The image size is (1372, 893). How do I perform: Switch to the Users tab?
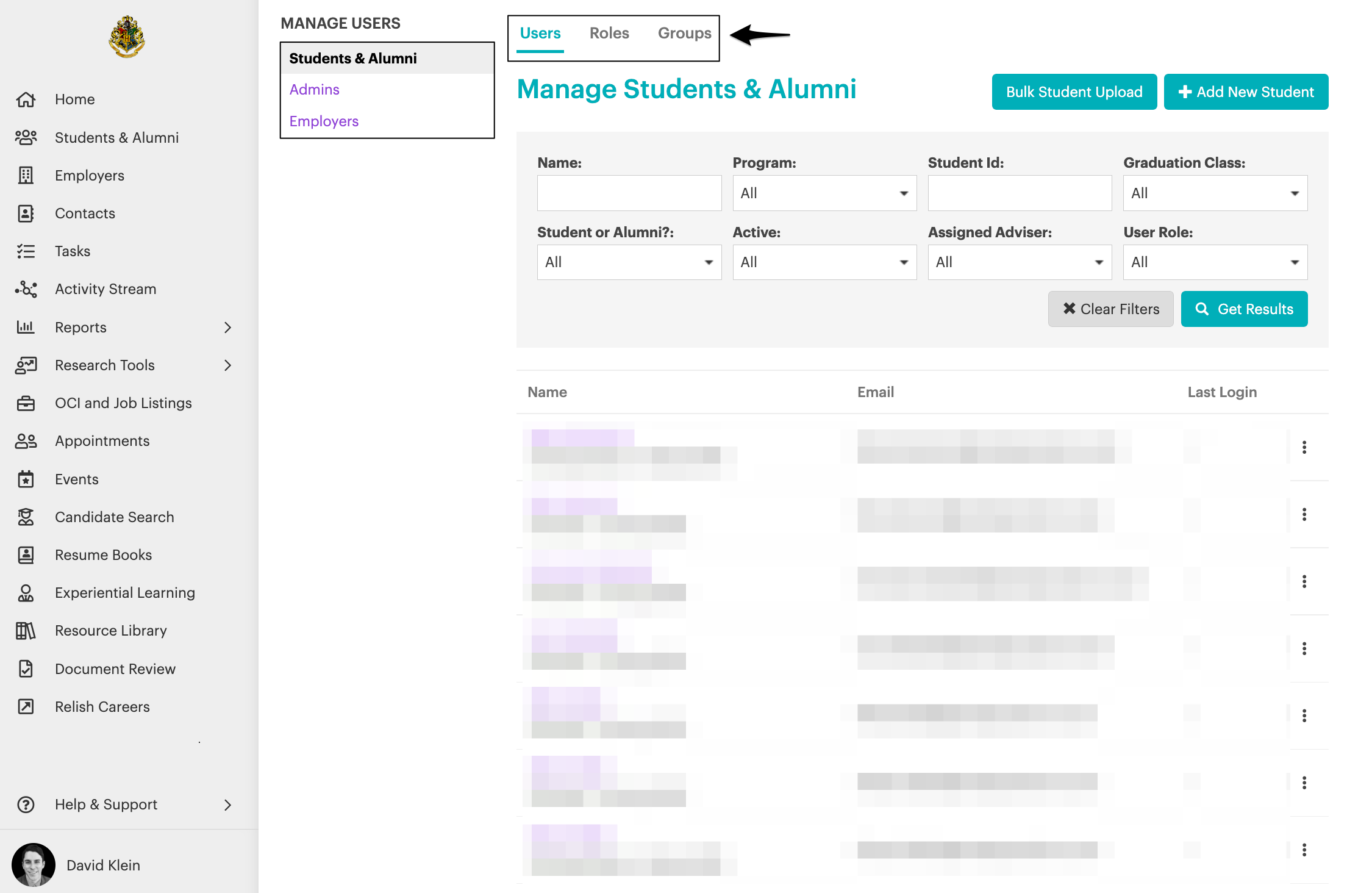click(x=540, y=34)
